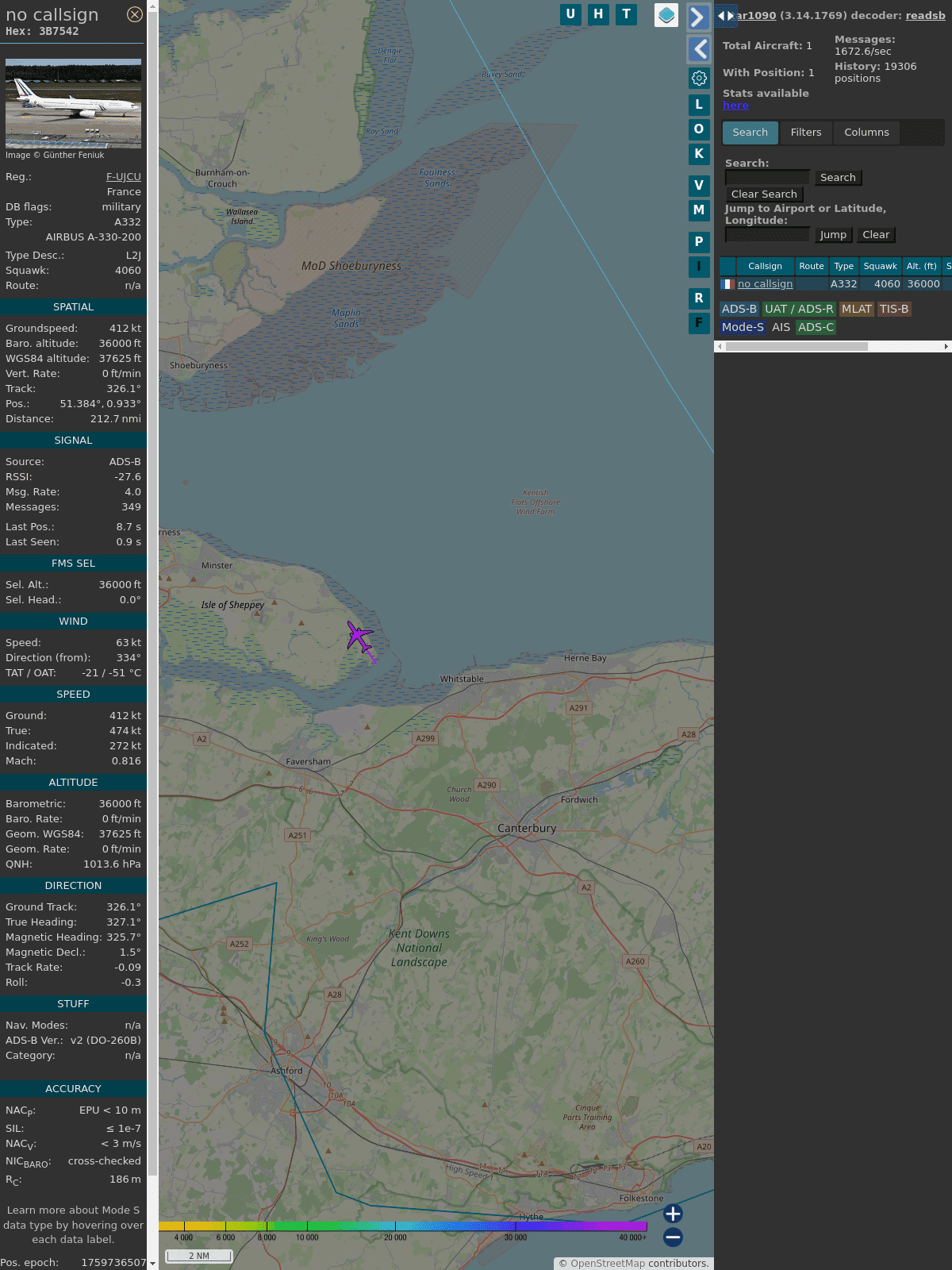
Task: Click the TIS-B legend swatch
Action: [894, 310]
